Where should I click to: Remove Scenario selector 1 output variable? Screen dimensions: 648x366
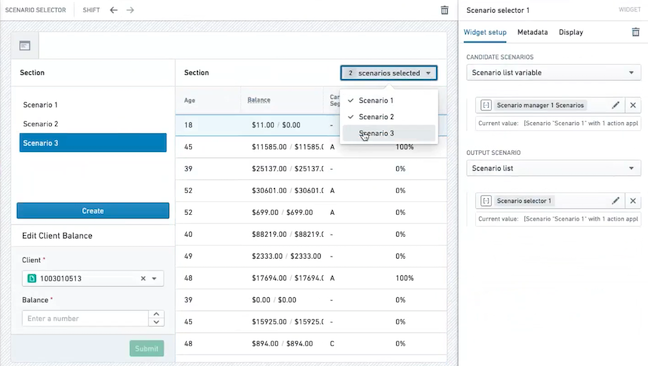tap(633, 201)
